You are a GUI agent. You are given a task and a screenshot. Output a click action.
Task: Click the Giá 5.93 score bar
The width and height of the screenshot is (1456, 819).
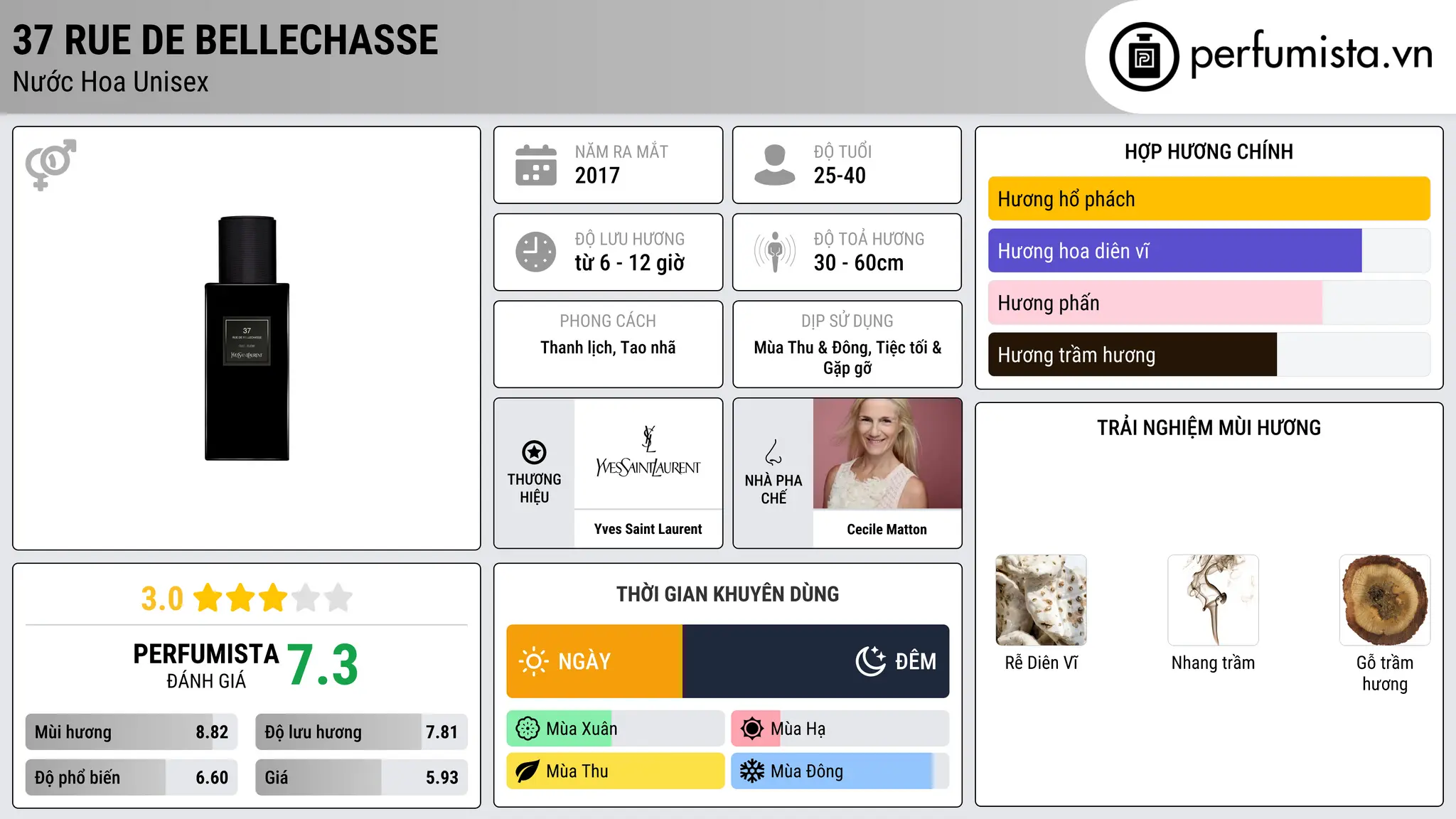point(361,778)
